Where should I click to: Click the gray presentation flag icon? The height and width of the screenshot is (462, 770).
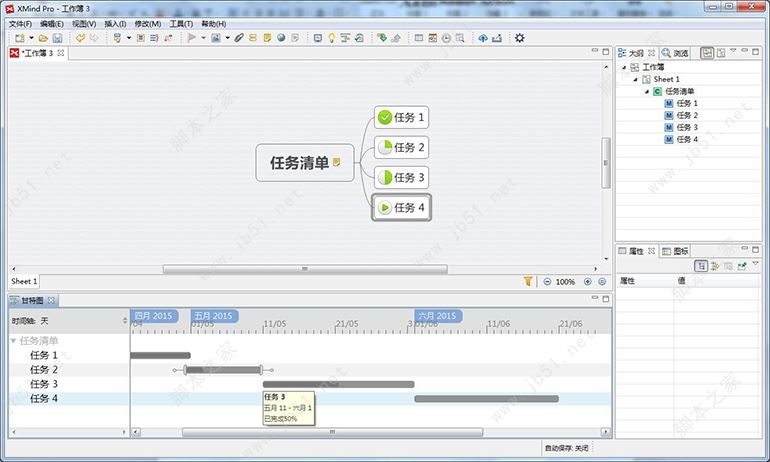click(x=192, y=38)
